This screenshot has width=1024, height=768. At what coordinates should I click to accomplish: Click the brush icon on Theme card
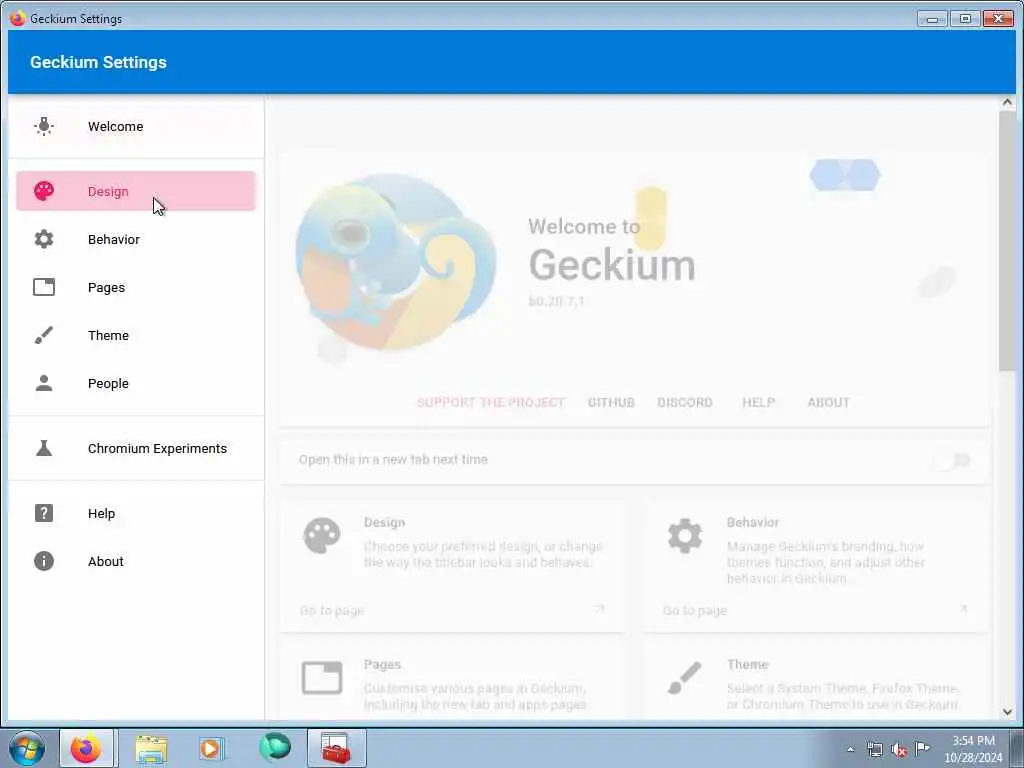[x=685, y=678]
